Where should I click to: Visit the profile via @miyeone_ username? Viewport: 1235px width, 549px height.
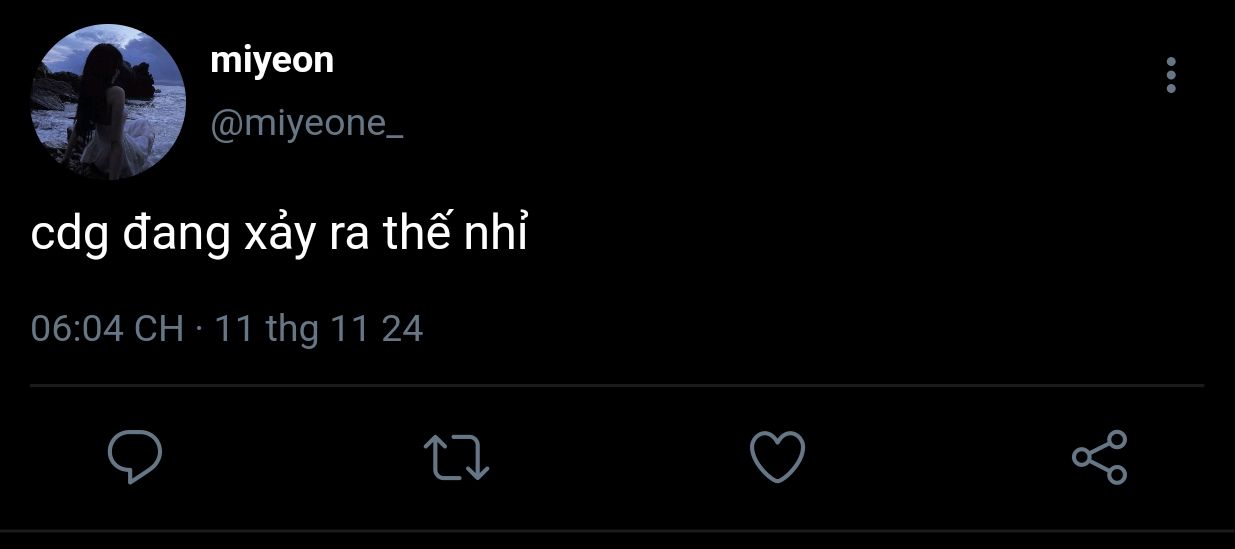click(x=306, y=124)
